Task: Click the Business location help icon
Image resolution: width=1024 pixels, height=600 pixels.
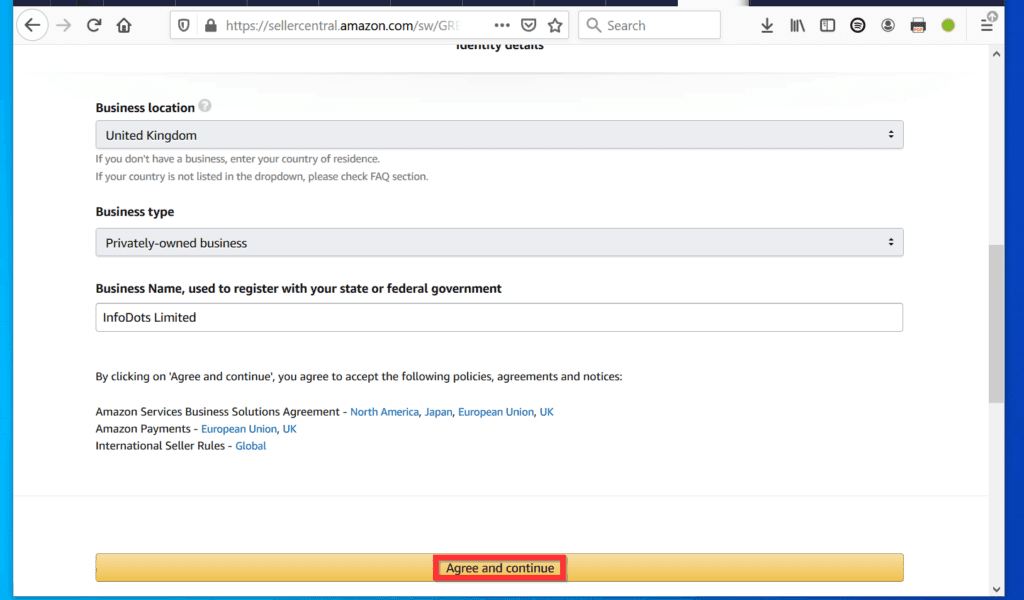Action: pyautogui.click(x=205, y=106)
